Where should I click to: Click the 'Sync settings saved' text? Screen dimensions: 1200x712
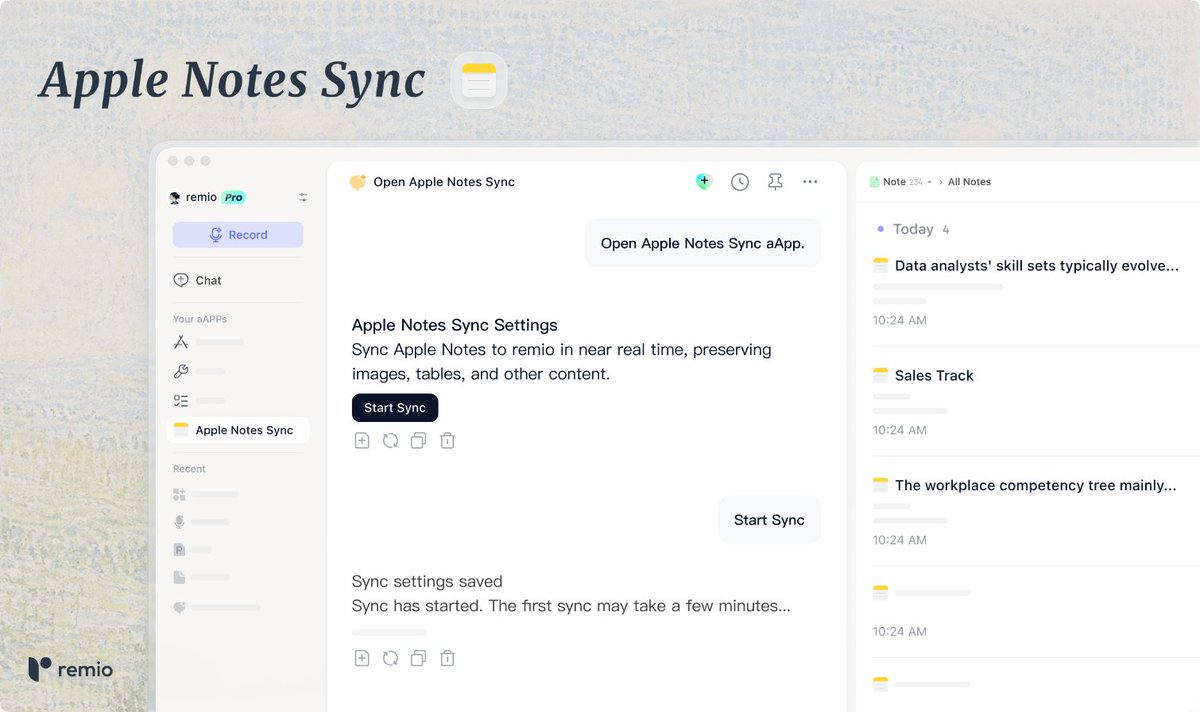(x=427, y=582)
